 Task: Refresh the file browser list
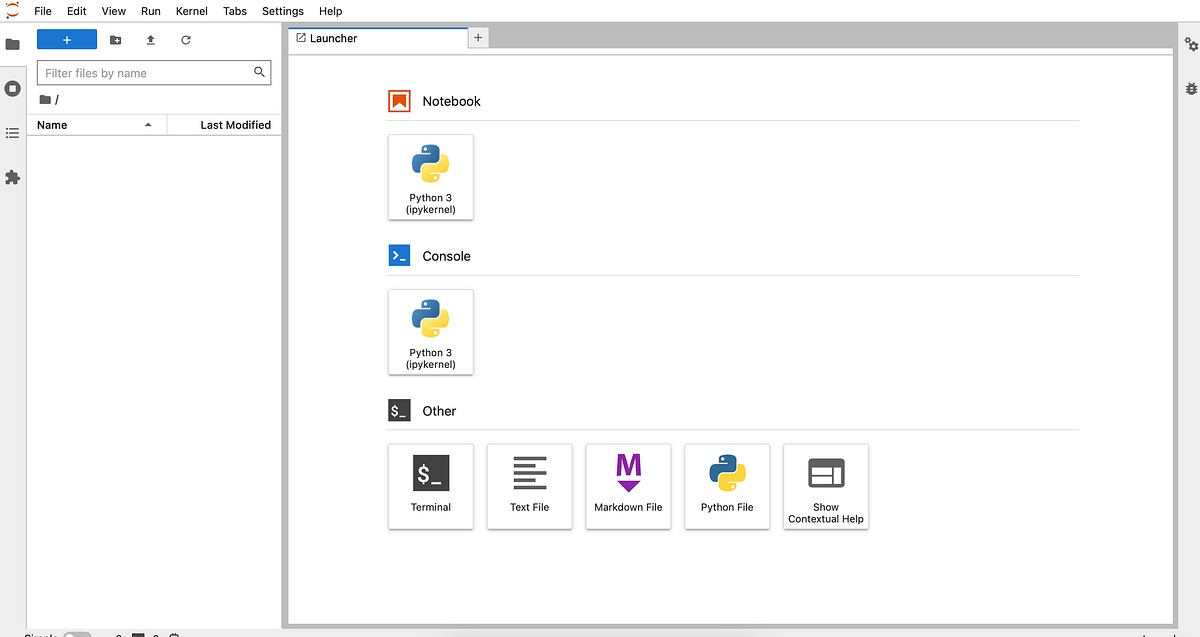[x=186, y=40]
